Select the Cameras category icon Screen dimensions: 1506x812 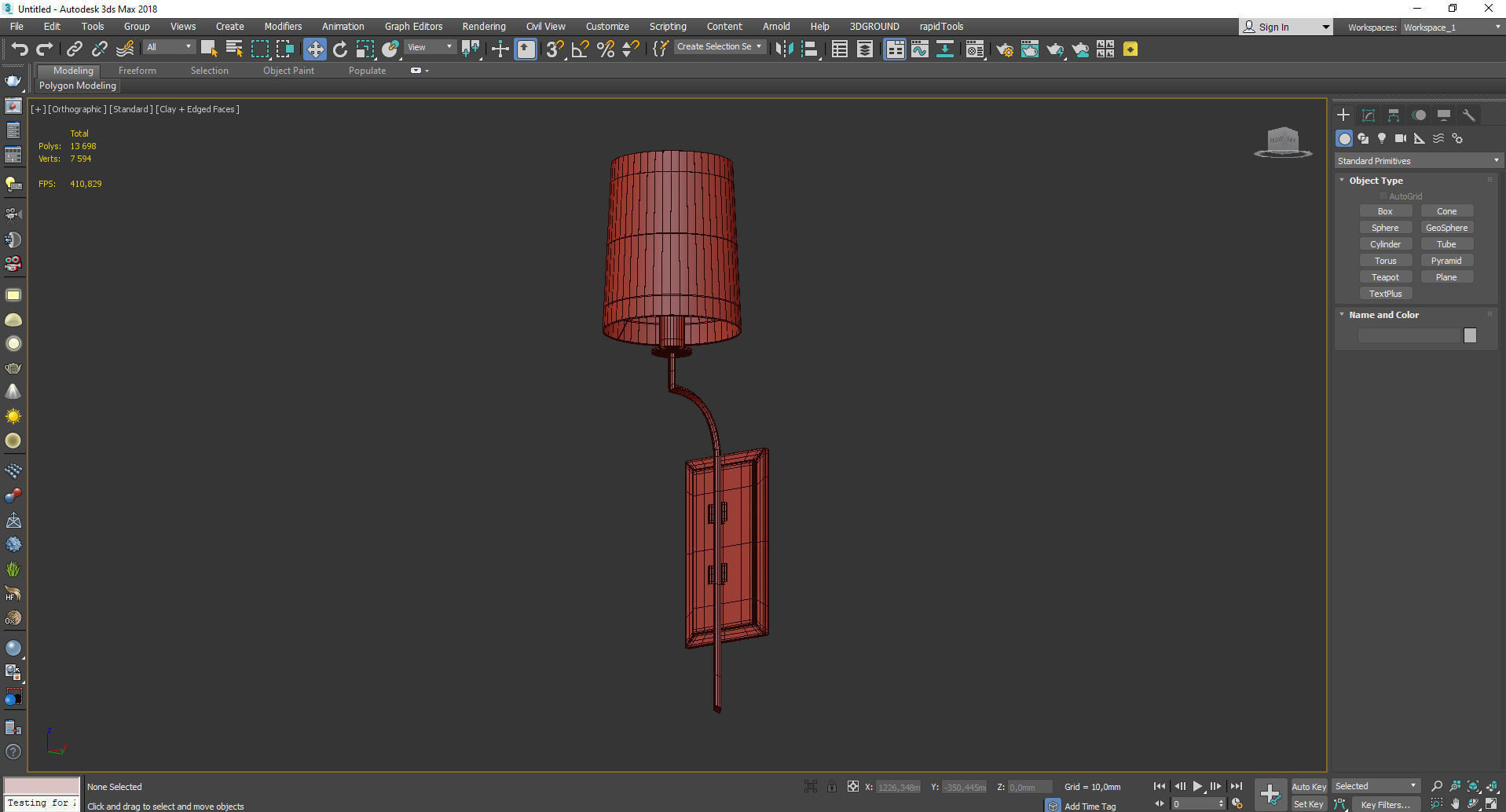[x=1401, y=138]
